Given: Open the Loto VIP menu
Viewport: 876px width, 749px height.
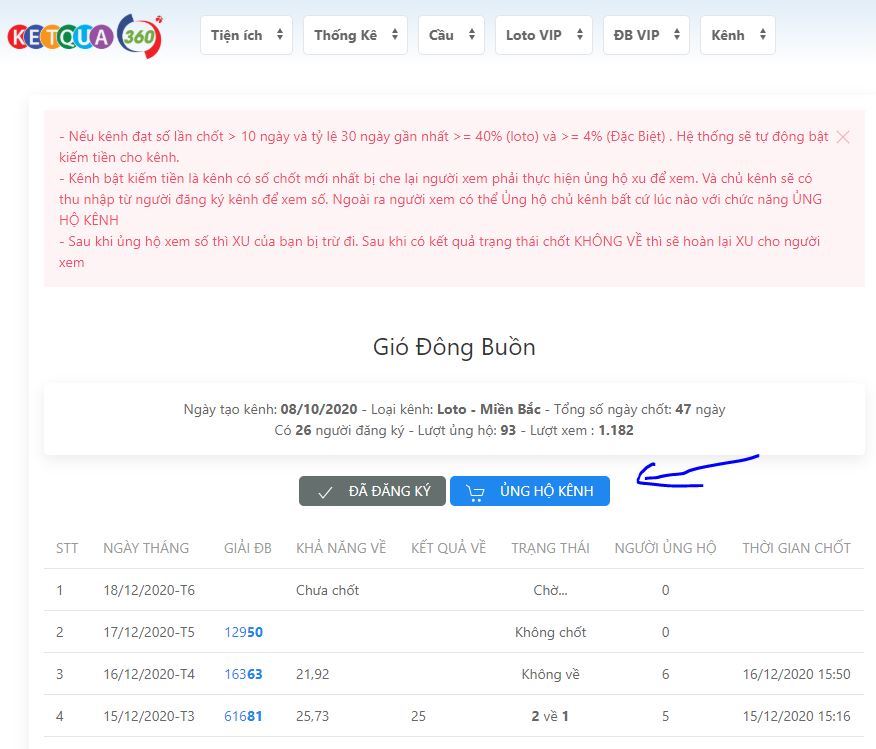Looking at the screenshot, I should (x=543, y=35).
